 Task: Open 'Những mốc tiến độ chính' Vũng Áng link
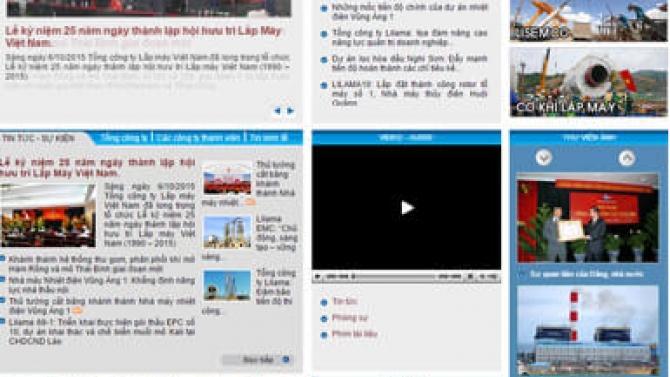click(409, 12)
